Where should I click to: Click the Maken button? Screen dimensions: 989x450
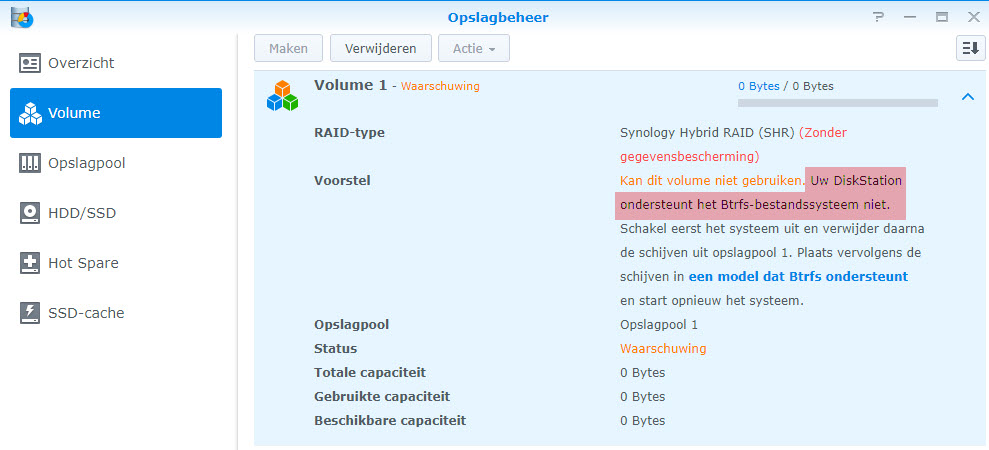click(x=288, y=48)
